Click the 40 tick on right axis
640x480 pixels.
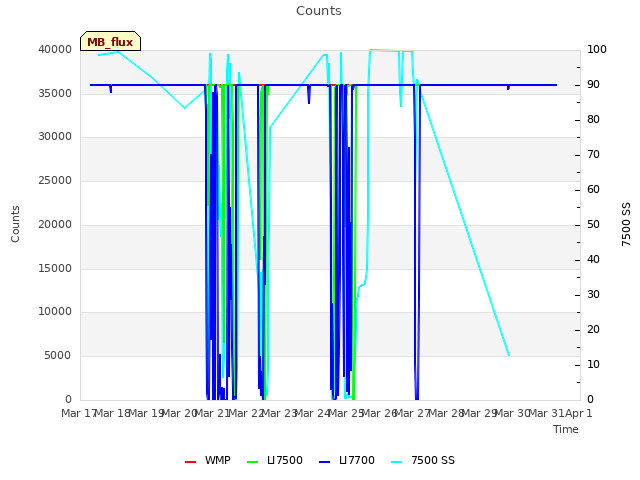coord(593,260)
